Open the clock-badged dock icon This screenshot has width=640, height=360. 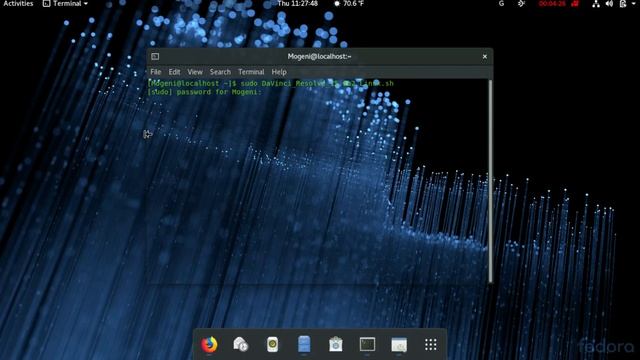[x=240, y=344]
